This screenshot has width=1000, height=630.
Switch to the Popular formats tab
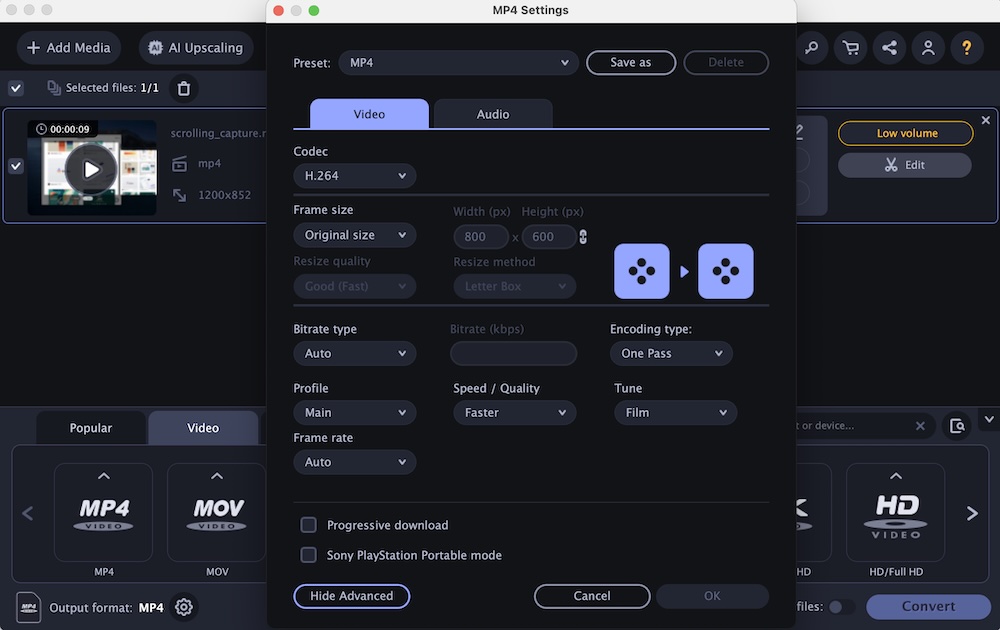click(x=90, y=427)
